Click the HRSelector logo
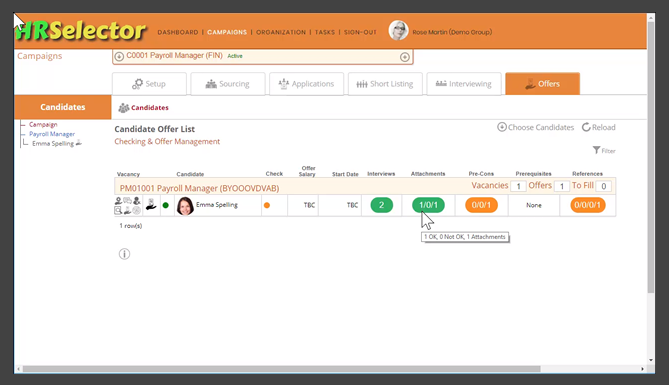 pyautogui.click(x=81, y=30)
